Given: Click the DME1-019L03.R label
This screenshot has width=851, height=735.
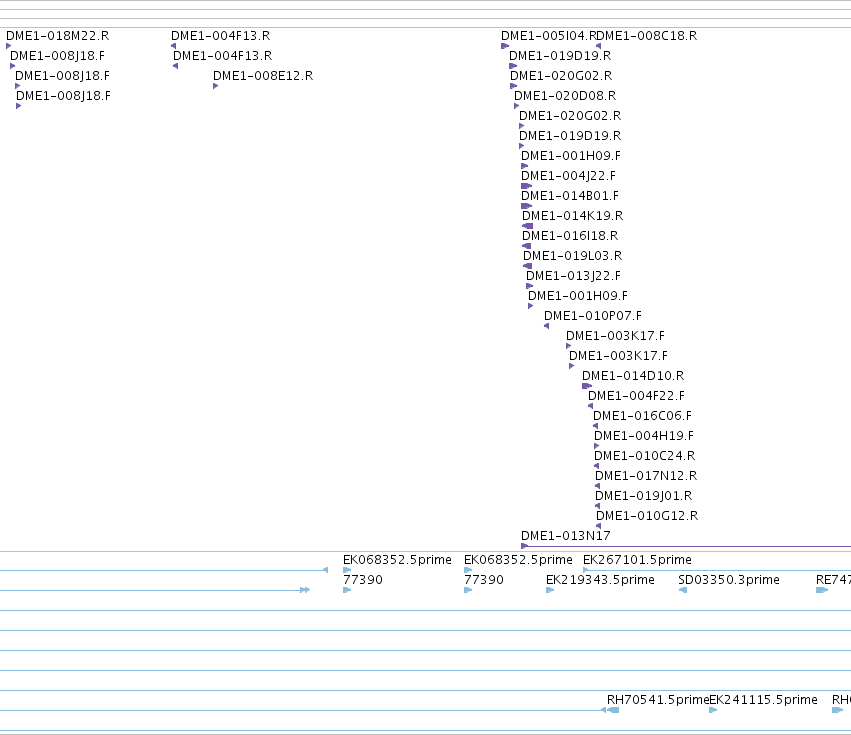Looking at the screenshot, I should tap(573, 256).
